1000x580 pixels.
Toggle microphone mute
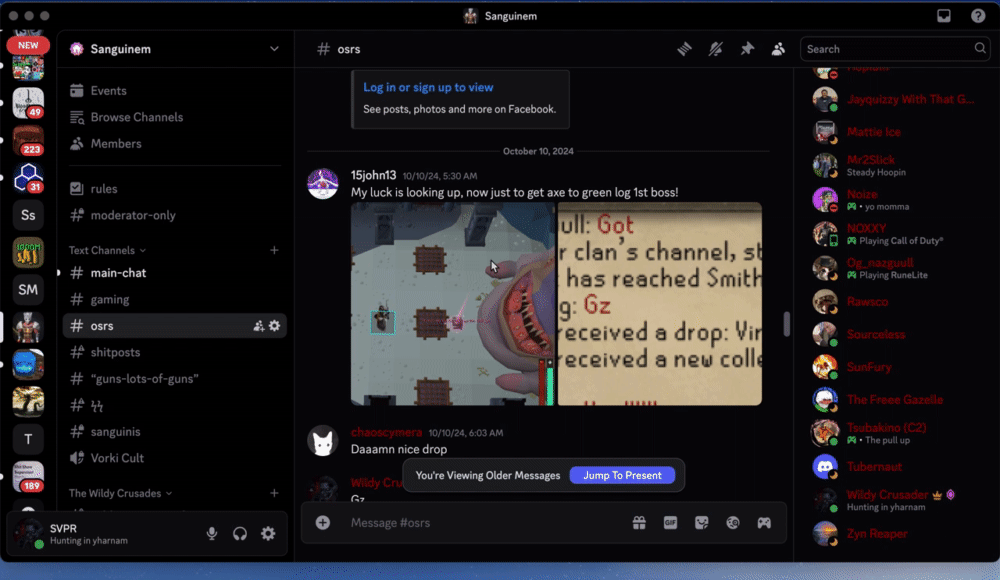click(212, 533)
